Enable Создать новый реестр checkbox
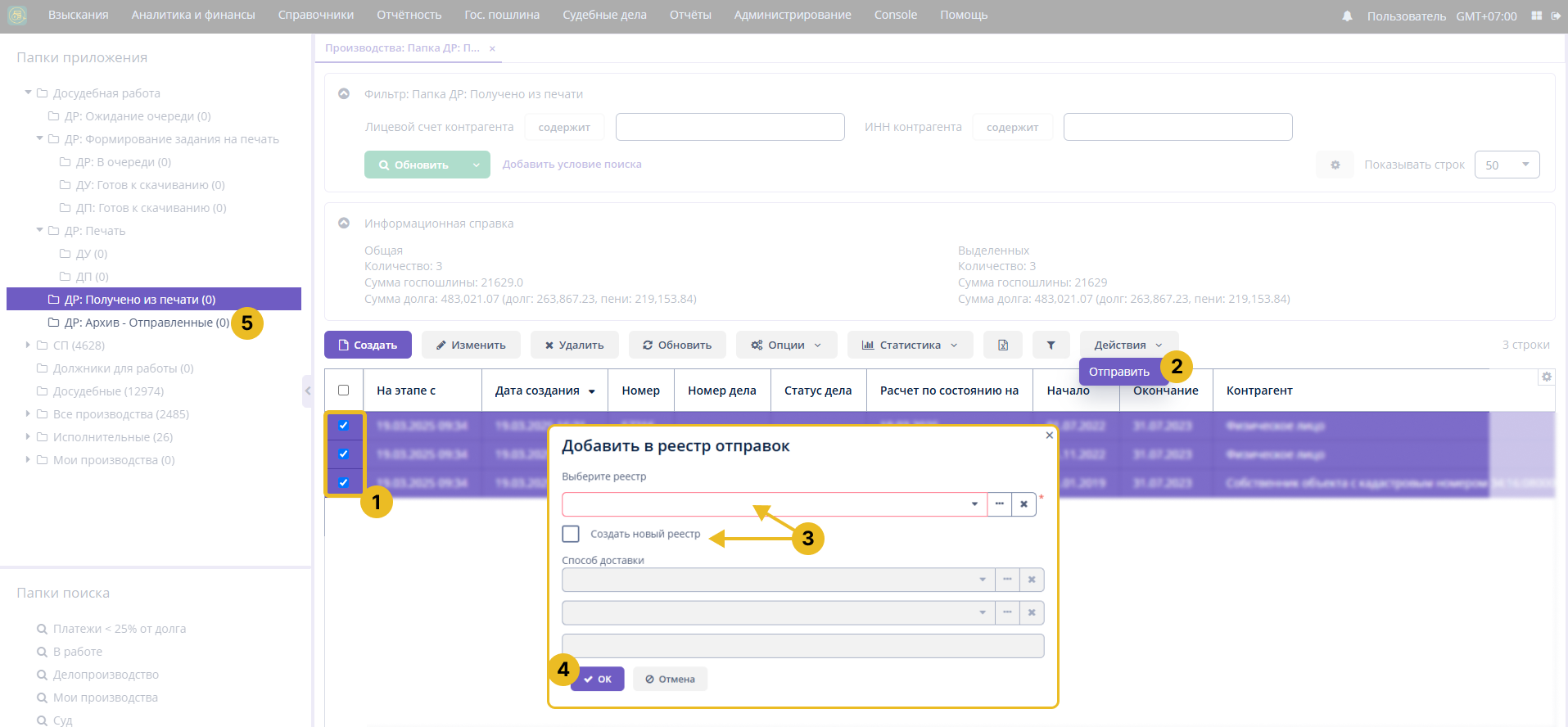 [x=571, y=534]
